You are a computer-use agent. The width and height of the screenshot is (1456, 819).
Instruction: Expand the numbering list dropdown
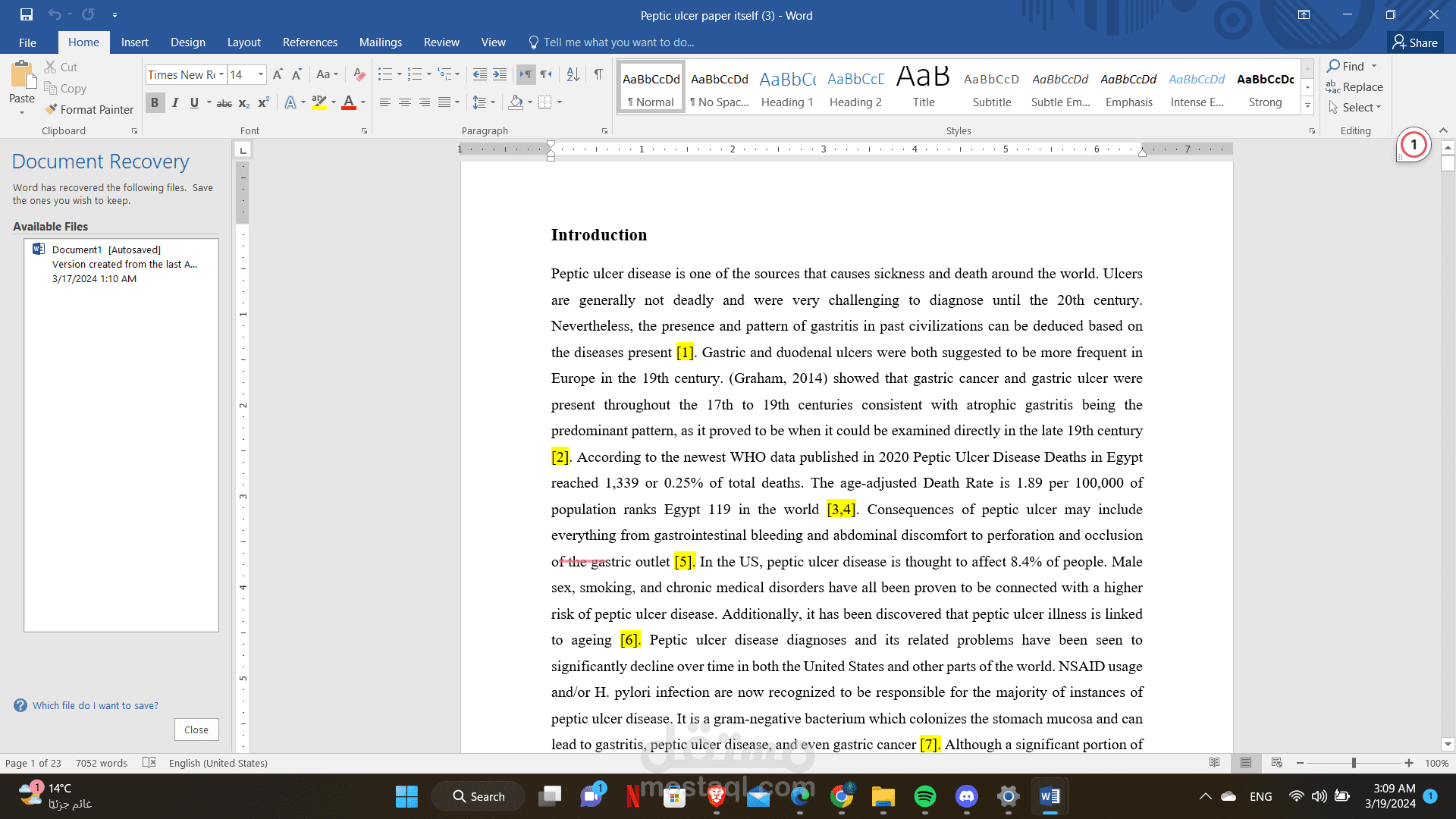428,74
